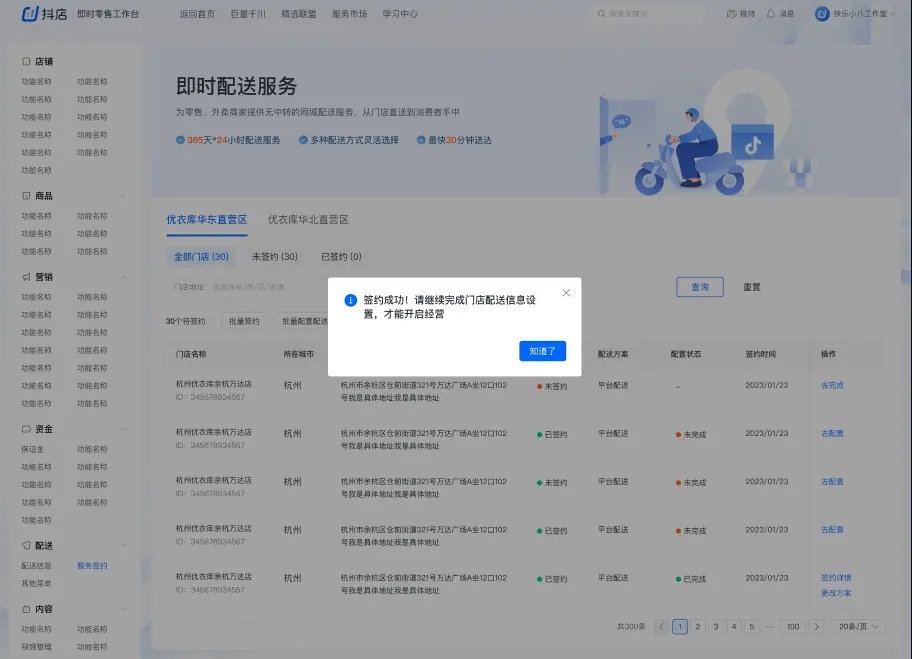912x659 pixels.
Task: Select the 未签约 (30) filter tab
Action: click(x=275, y=257)
